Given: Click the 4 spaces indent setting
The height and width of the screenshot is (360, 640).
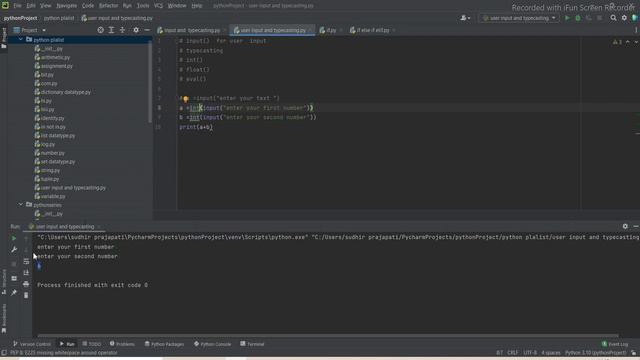Looking at the screenshot, I should [551, 353].
